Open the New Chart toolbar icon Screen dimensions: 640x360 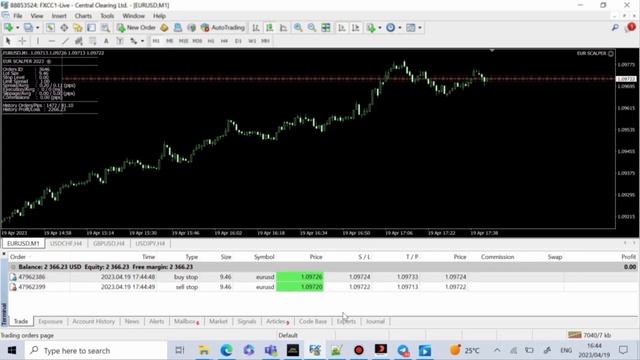8,28
